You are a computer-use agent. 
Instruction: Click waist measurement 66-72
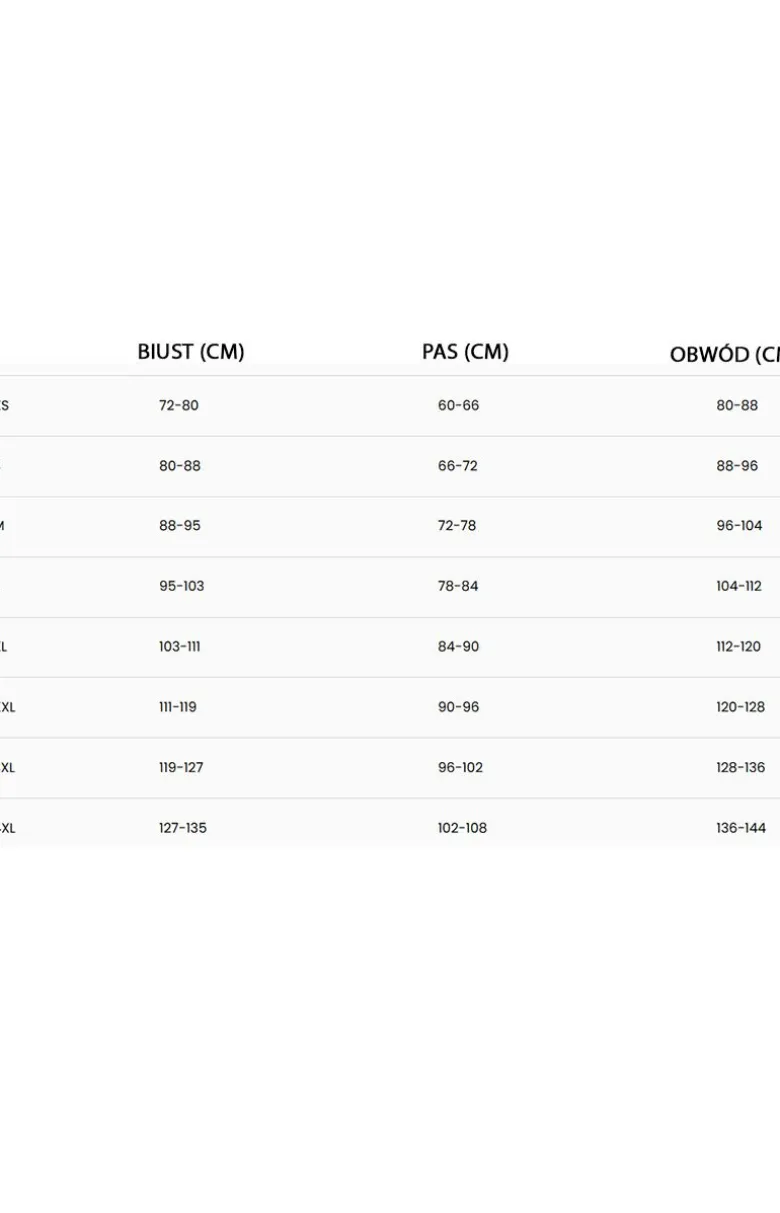458,466
